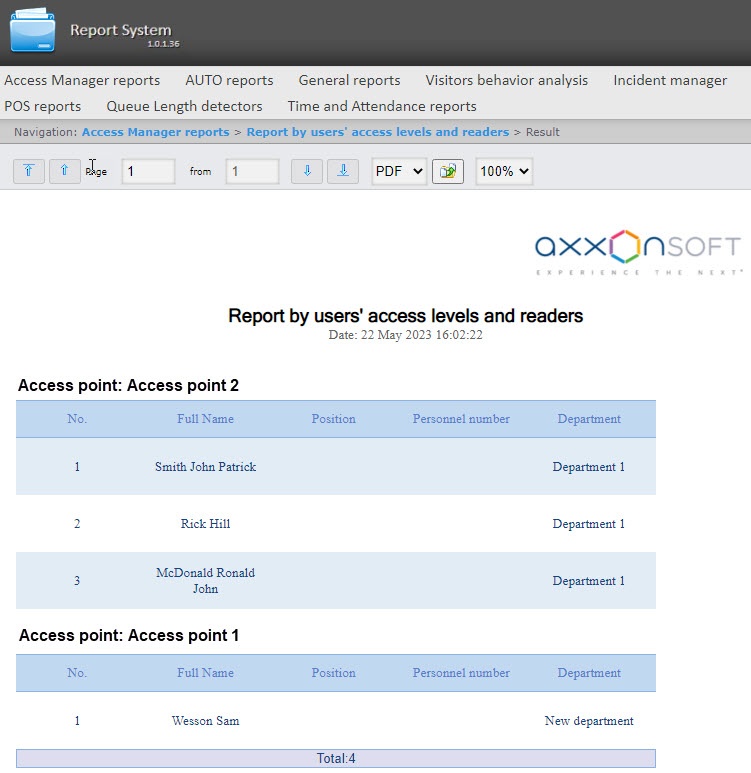Click the current page number field
The width and height of the screenshot is (751, 773).
click(x=148, y=171)
